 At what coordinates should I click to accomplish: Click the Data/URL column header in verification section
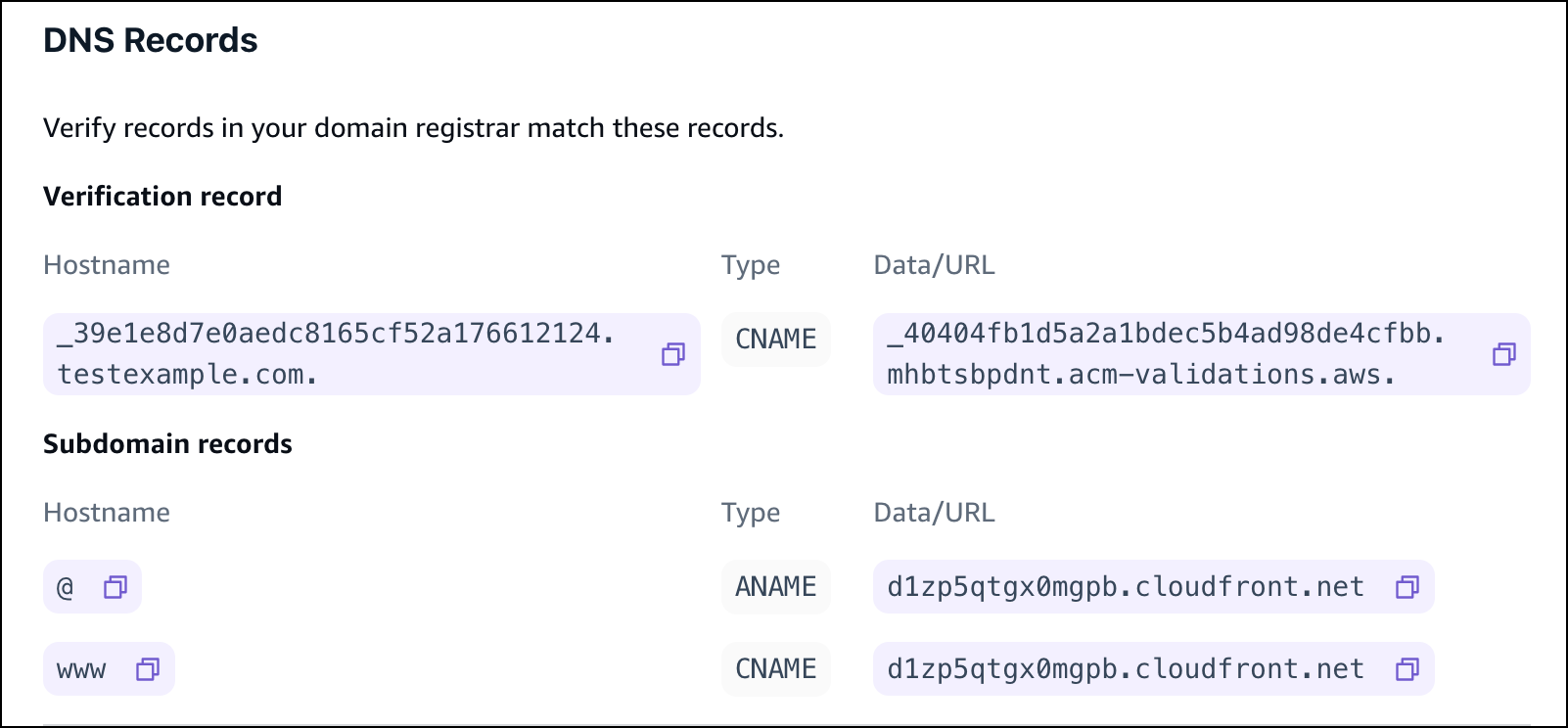[934, 264]
